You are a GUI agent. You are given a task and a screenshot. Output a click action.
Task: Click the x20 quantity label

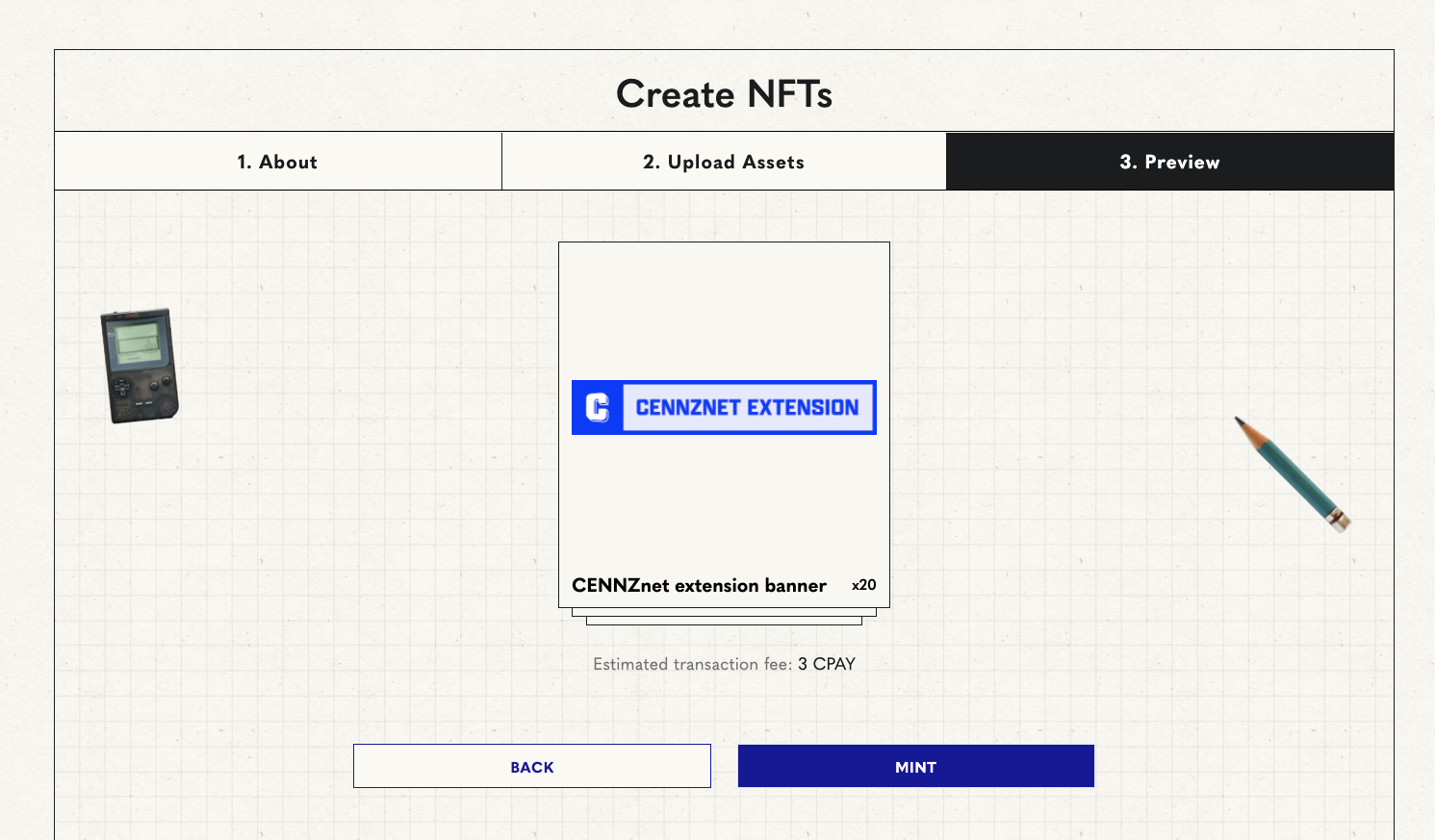coord(863,585)
